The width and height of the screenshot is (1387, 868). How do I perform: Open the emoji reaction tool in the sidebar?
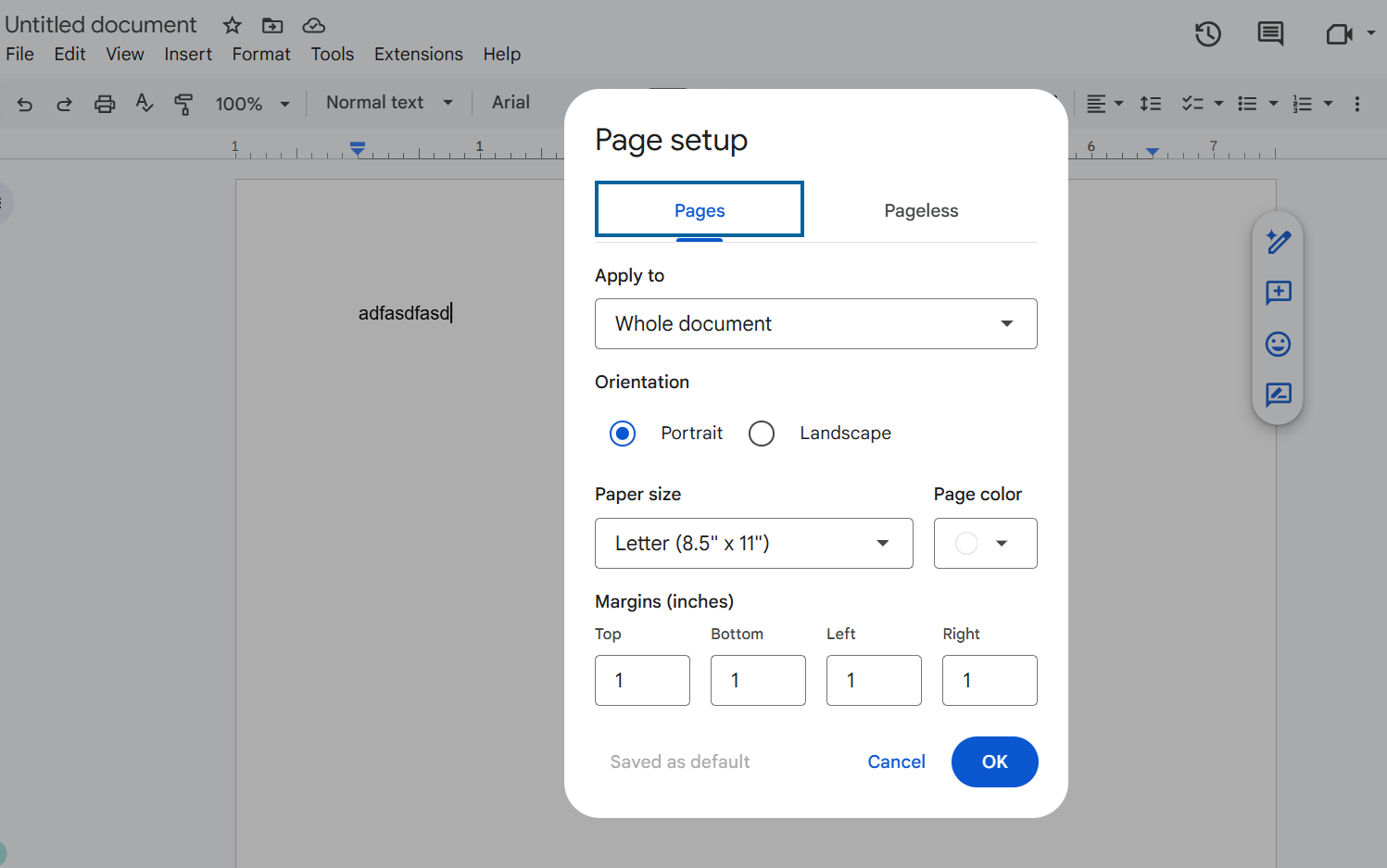coord(1278,344)
